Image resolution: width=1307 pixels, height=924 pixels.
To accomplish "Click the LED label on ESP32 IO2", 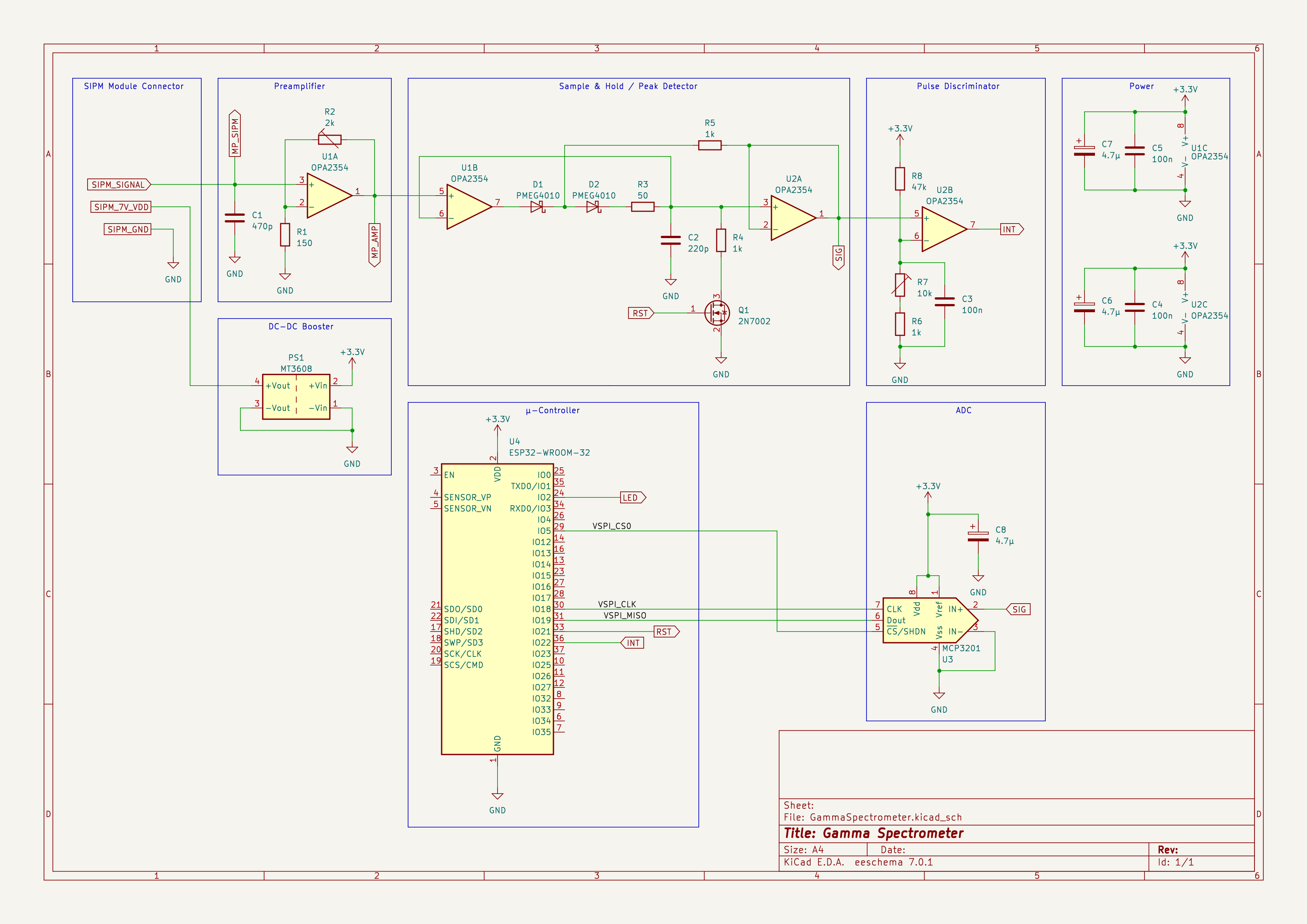I will (x=632, y=497).
